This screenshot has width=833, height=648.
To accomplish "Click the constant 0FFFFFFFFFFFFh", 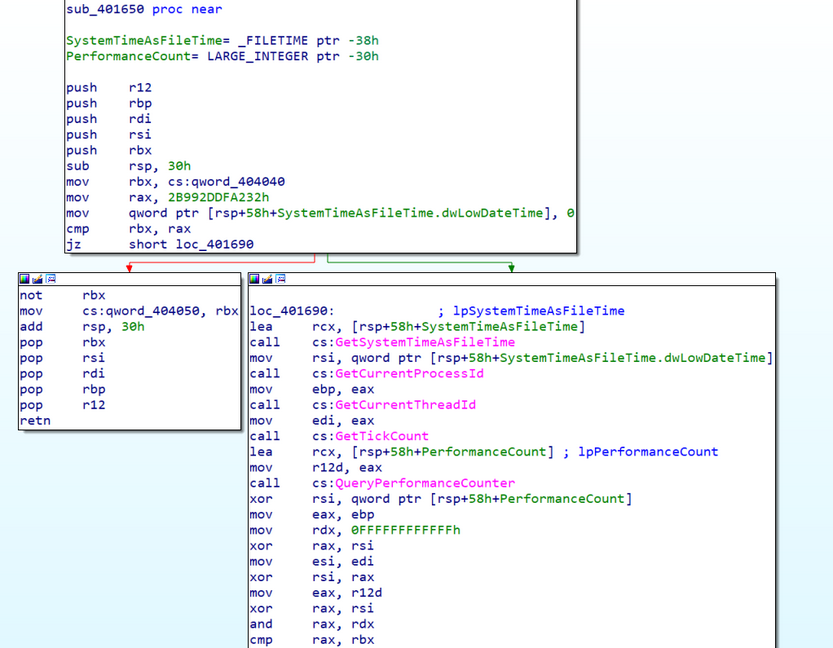I will [405, 530].
